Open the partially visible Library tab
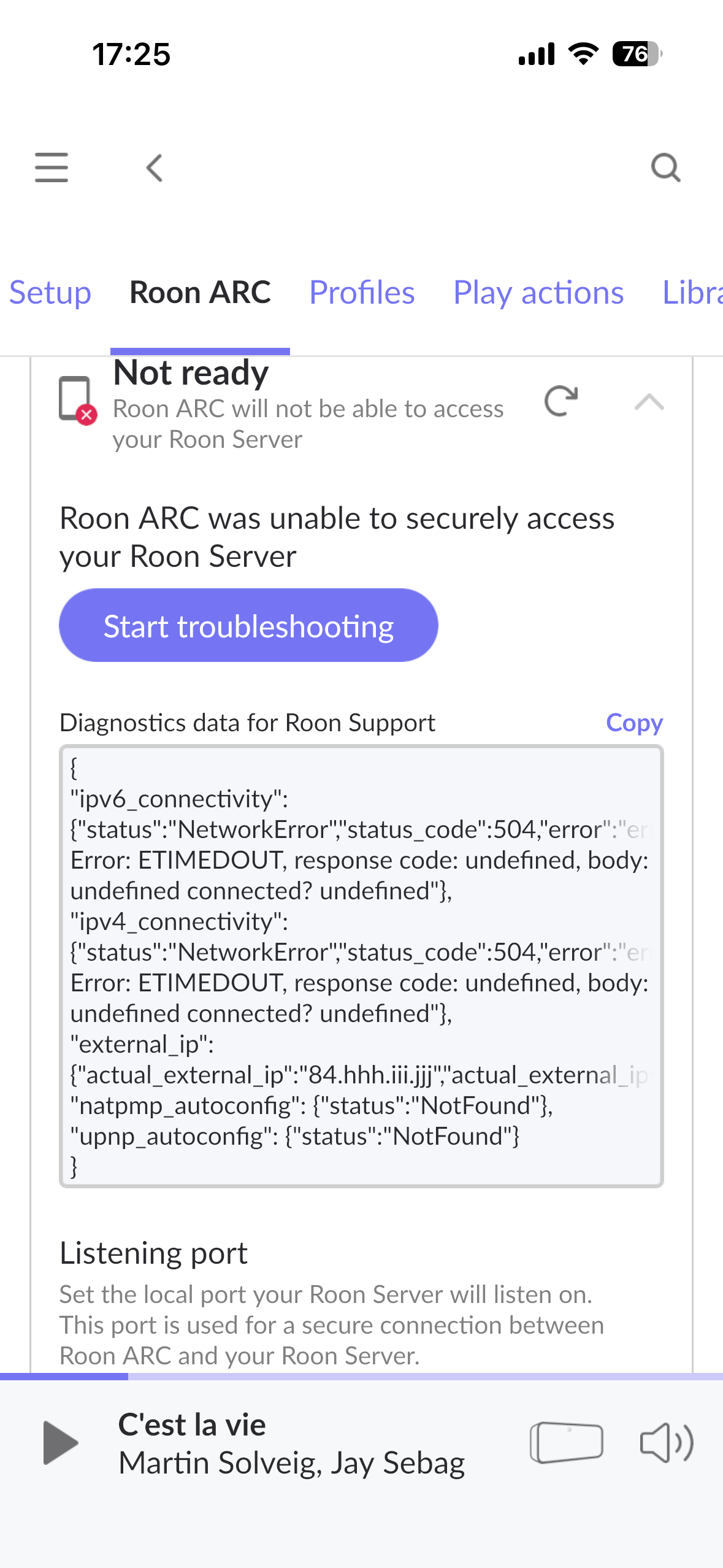 click(692, 292)
